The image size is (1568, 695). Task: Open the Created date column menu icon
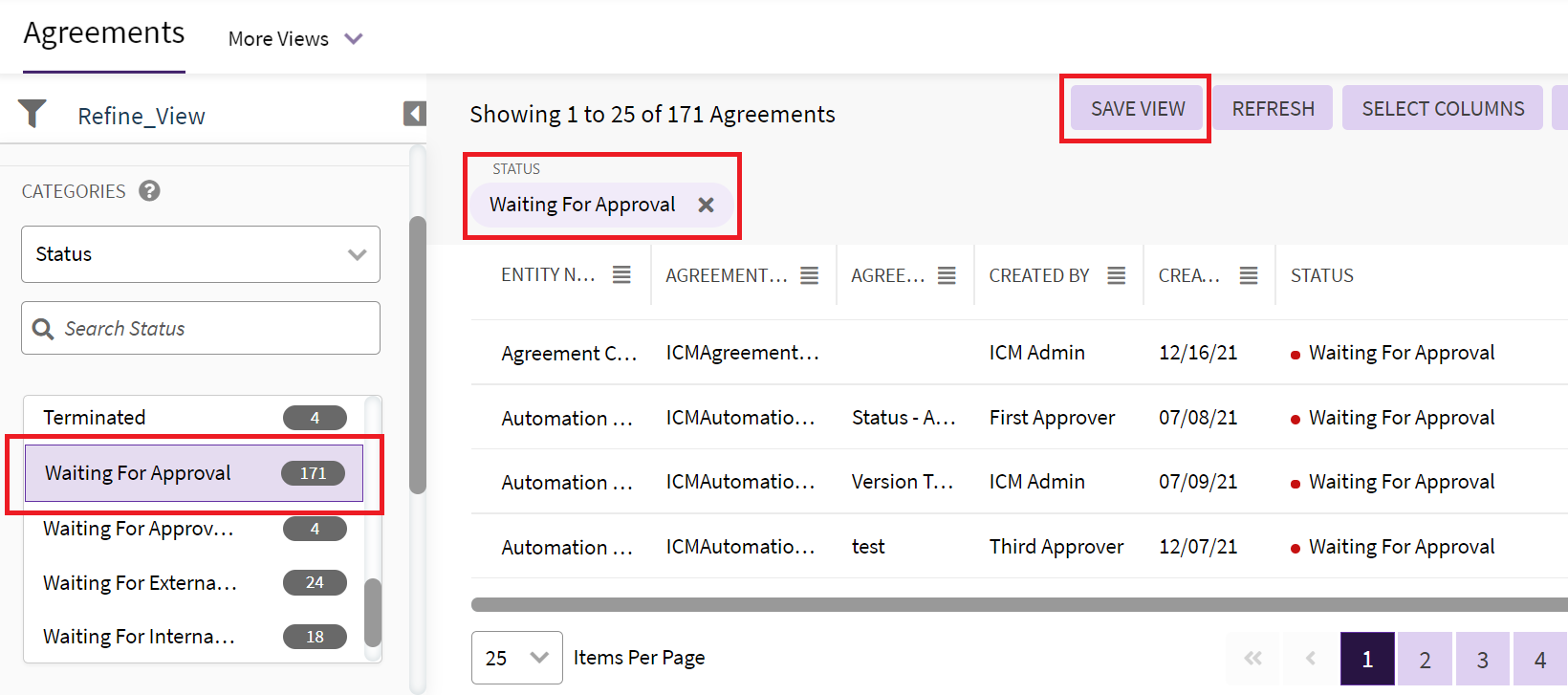pyautogui.click(x=1248, y=275)
